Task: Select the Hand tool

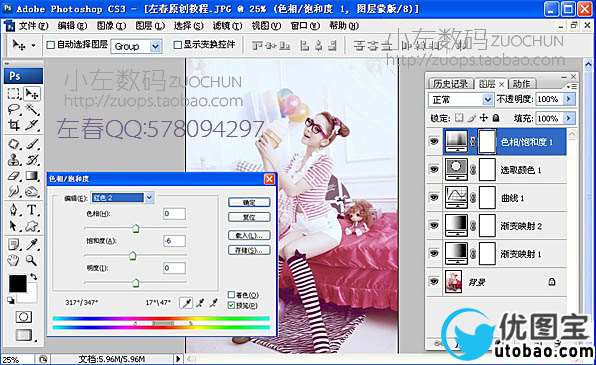Action: click(x=14, y=260)
